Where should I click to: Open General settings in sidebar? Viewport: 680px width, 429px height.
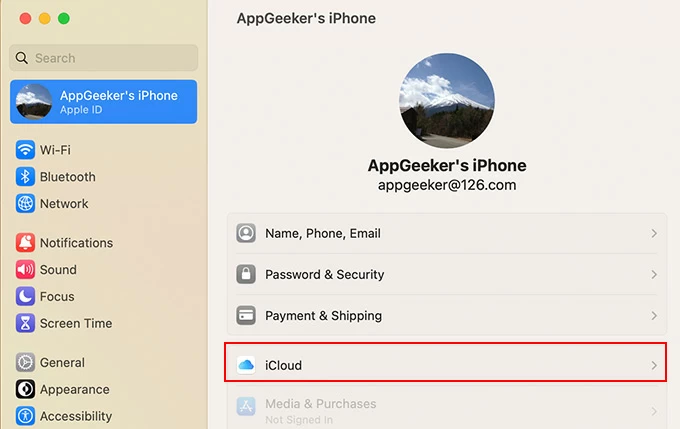pyautogui.click(x=62, y=363)
